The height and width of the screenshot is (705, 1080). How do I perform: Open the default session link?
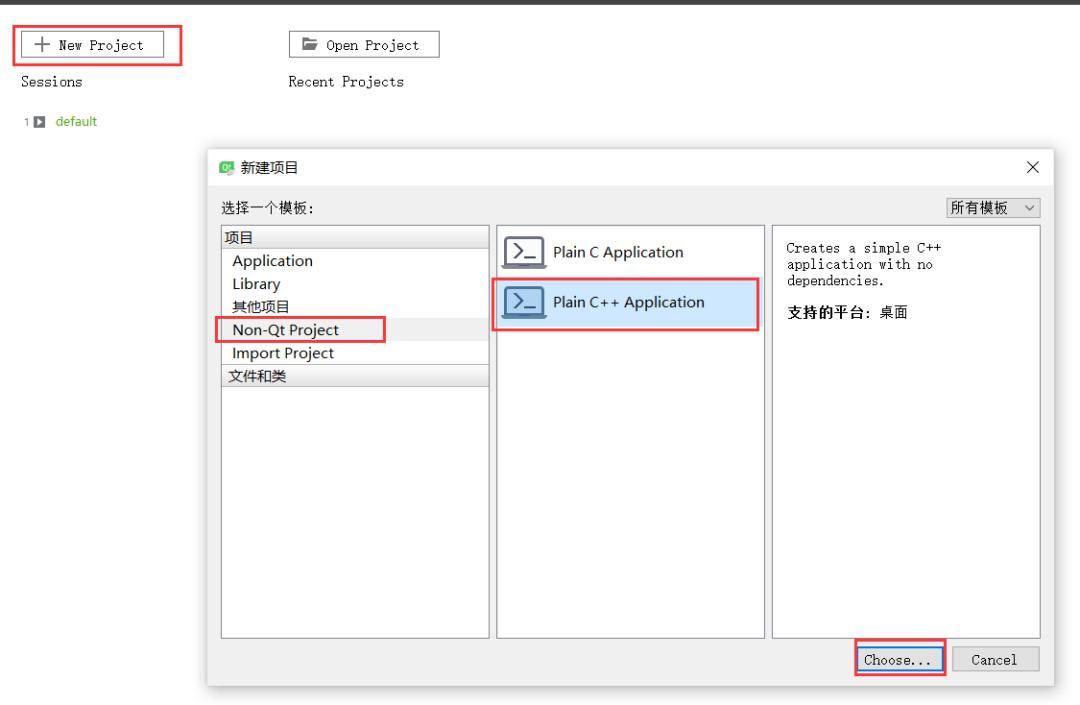coord(76,122)
